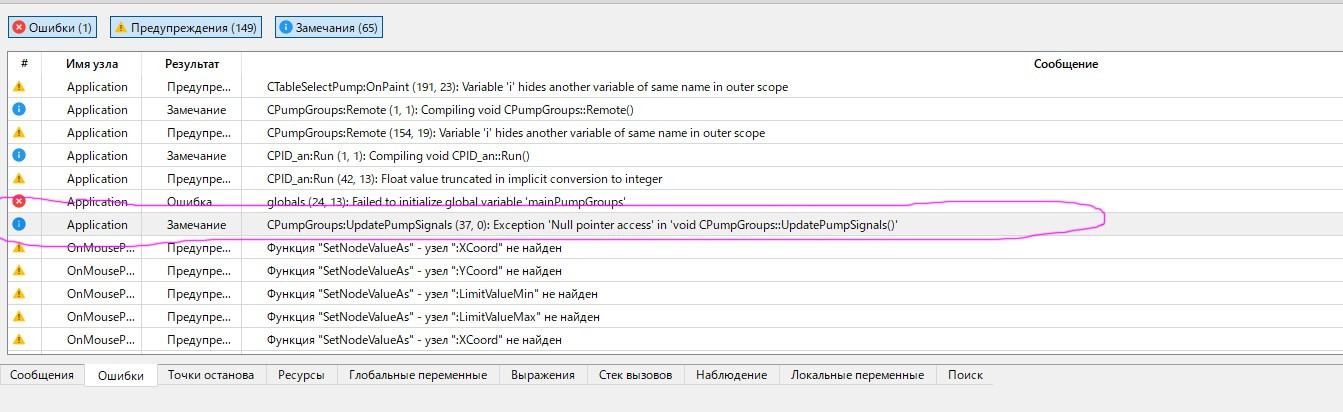The image size is (1343, 412).
Task: Click warning icon of ':YCoord' не найден row
Action: coord(19,271)
